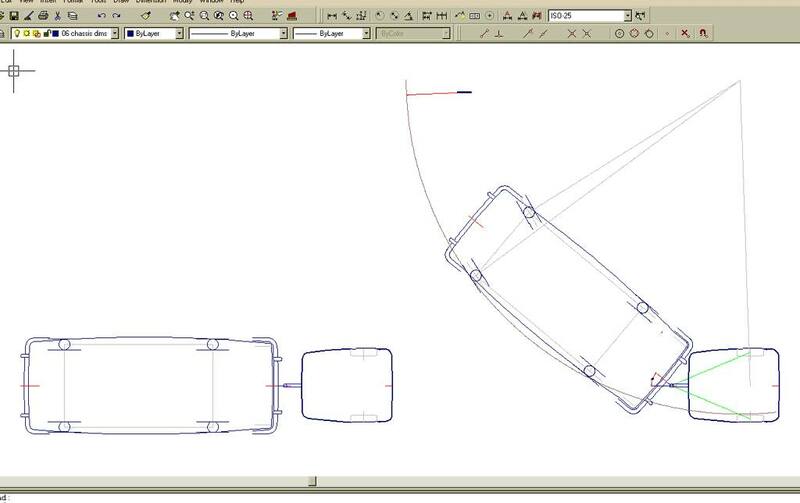Select the Diameter Dimension tool
800x503 pixels.
[x=394, y=16]
